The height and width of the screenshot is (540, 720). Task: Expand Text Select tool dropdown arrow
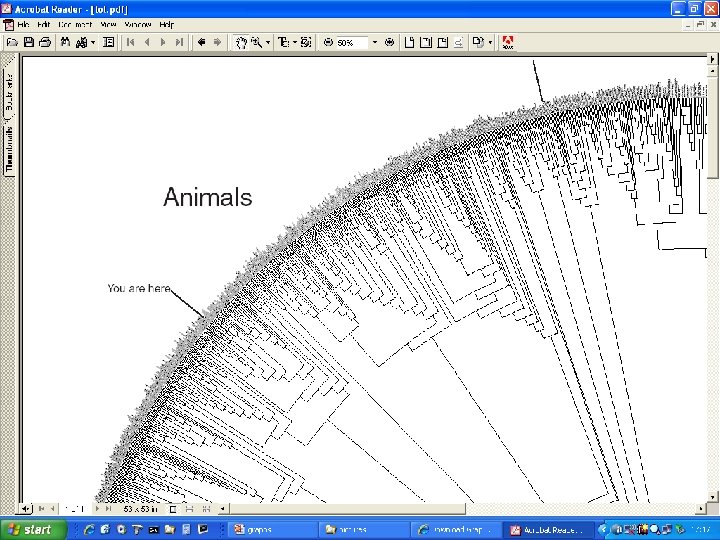click(295, 42)
